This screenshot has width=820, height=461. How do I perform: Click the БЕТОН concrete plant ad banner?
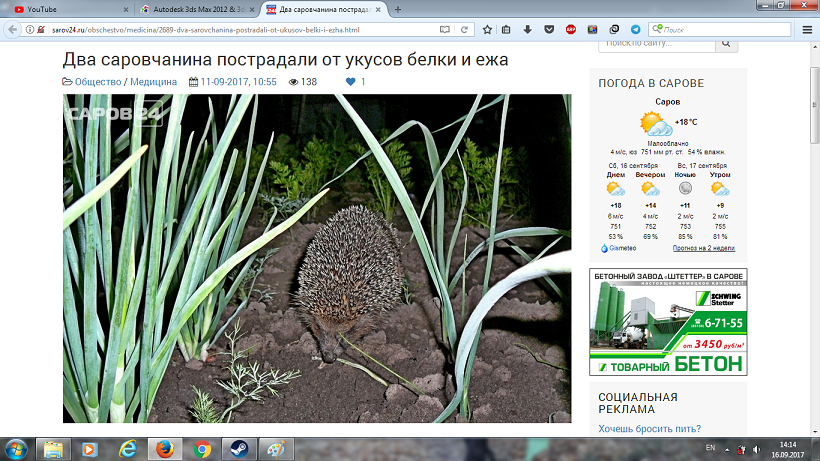pyautogui.click(x=668, y=322)
